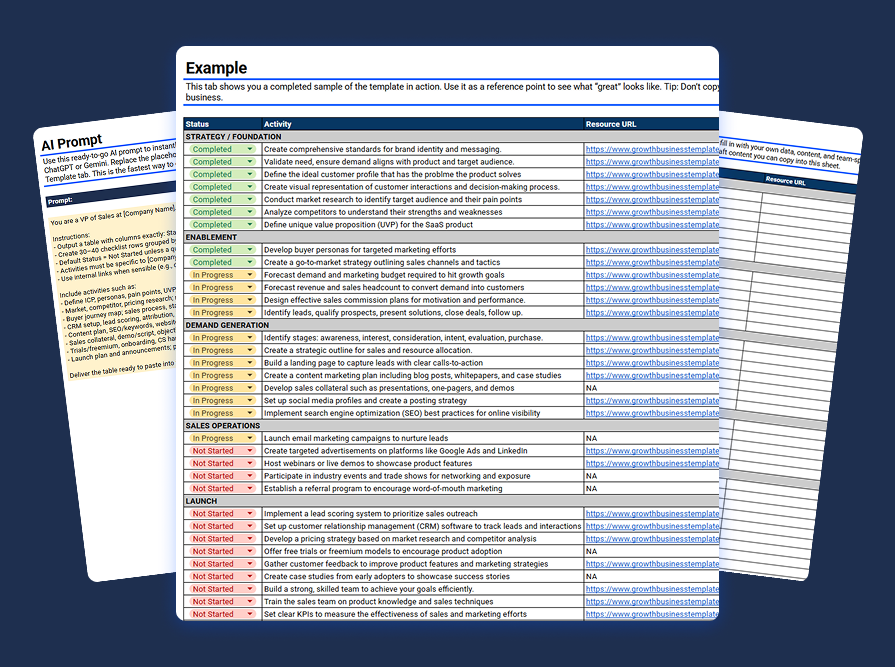Open status dropdown for lead scoring system row

click(x=249, y=513)
